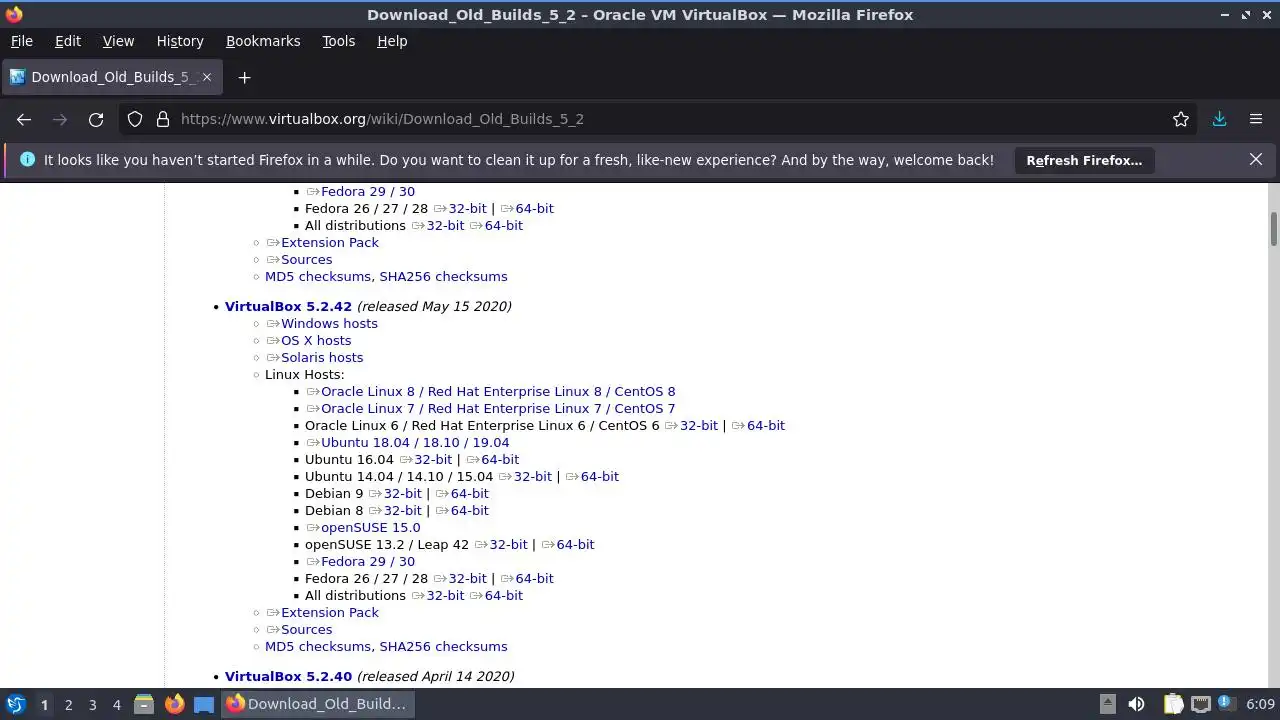Click the openSUSE 15.0 link
Viewport: 1280px width, 720px height.
[x=363, y=527]
